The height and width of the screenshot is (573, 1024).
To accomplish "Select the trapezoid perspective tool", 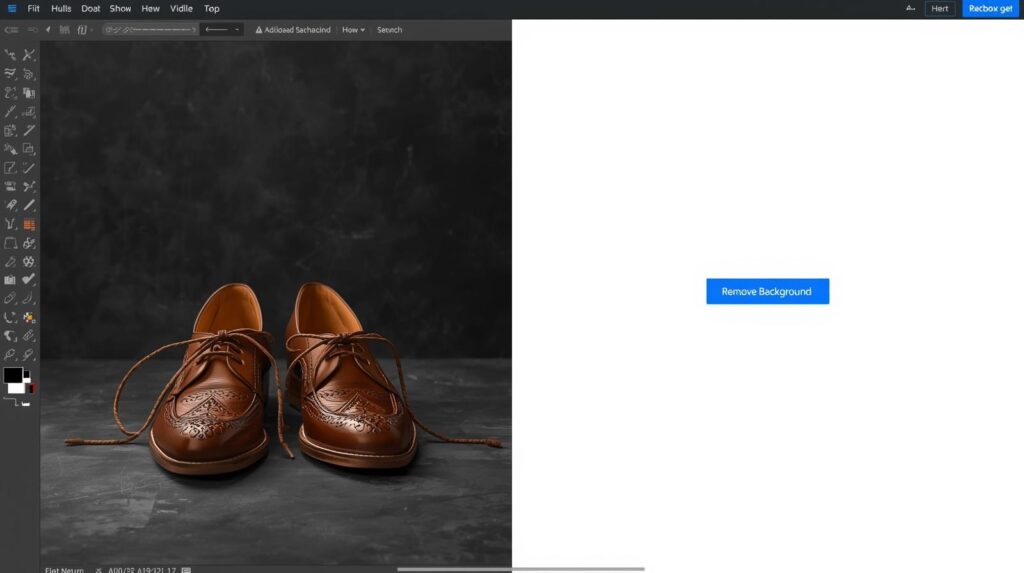I will [10, 243].
